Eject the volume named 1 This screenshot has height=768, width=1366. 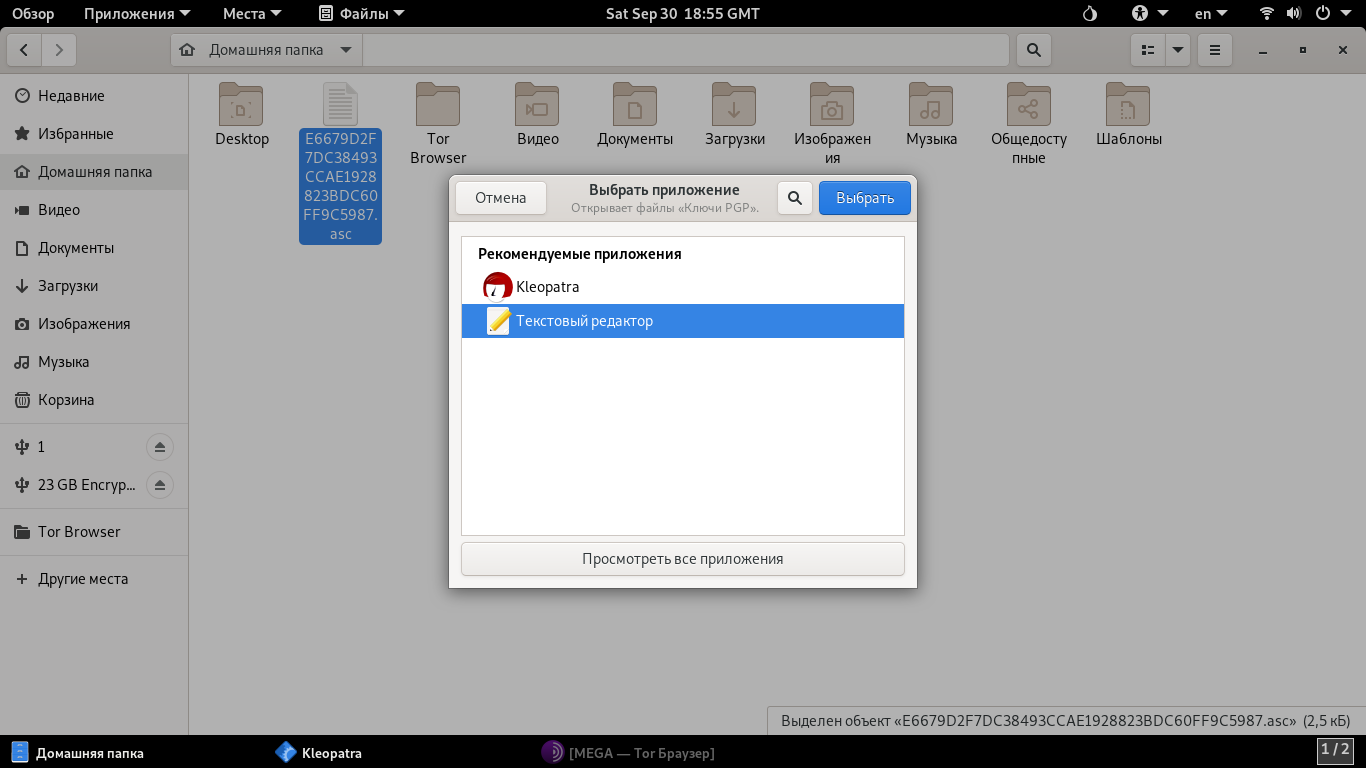tap(159, 447)
